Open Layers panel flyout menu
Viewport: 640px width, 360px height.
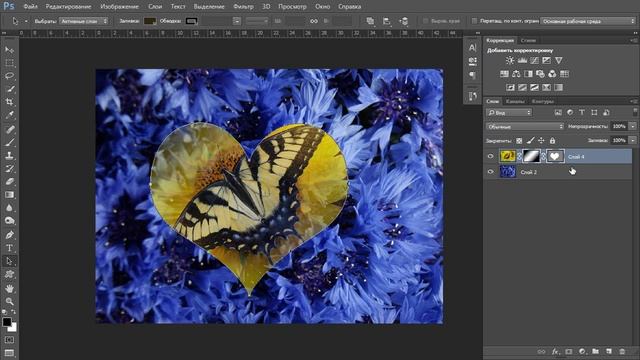coord(634,101)
